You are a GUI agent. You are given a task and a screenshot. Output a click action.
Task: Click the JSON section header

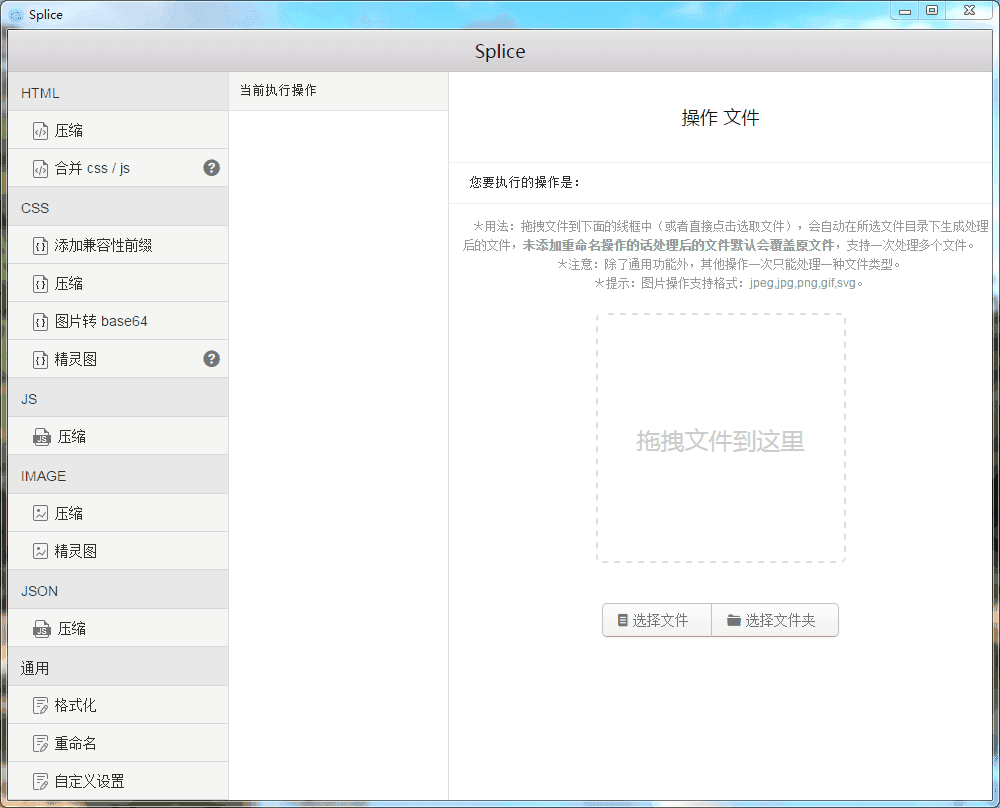tap(119, 591)
